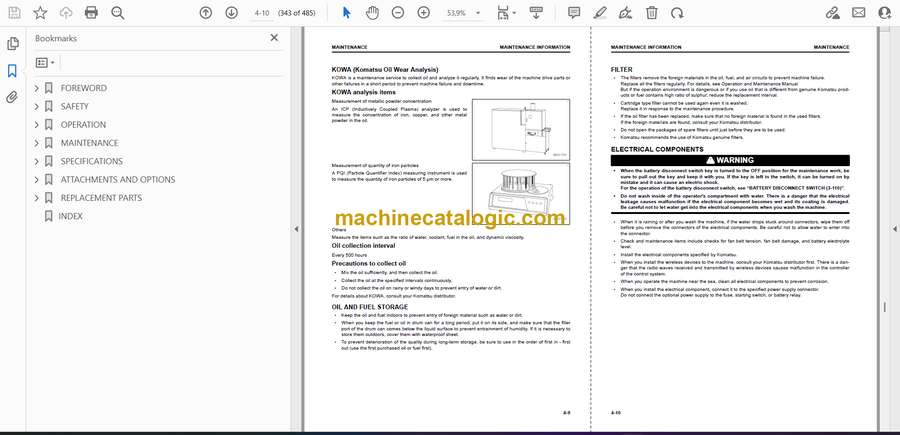Open the Find text magnifier tool
This screenshot has width=900, height=435.
coord(118,13)
